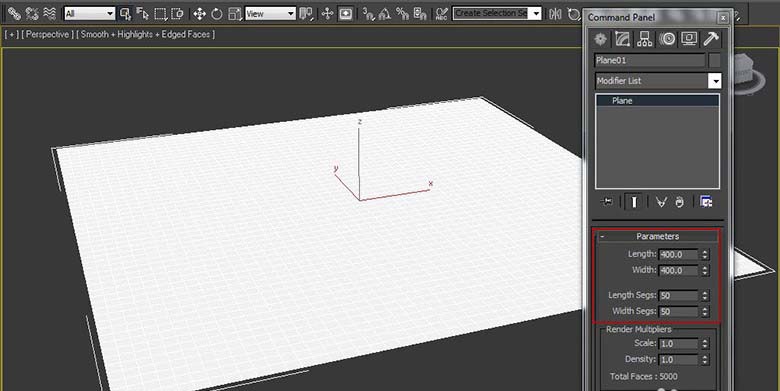Open the View reference coordinate dropdown
The height and width of the screenshot is (391, 780).
[271, 14]
